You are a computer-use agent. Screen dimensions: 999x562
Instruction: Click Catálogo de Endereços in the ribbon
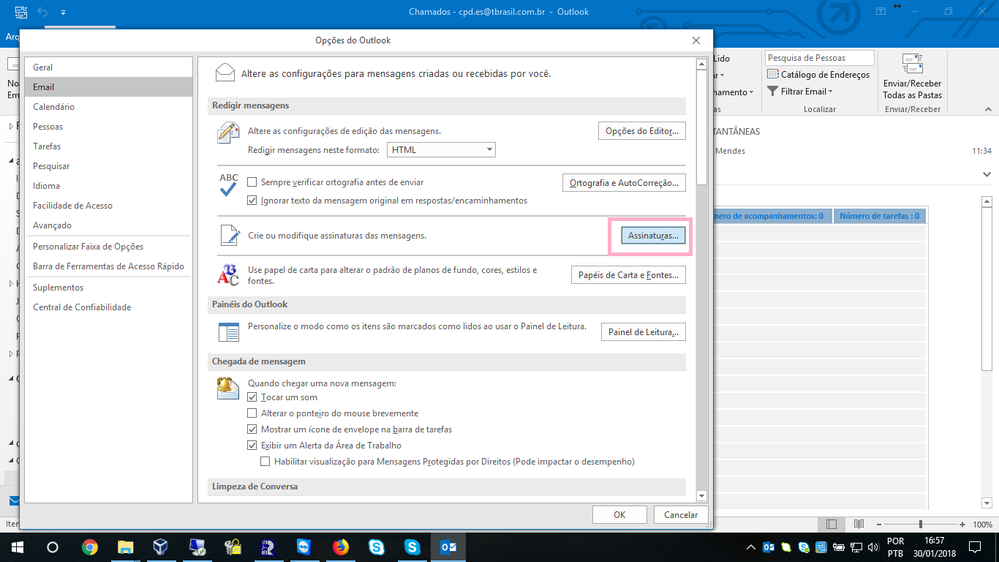819,75
